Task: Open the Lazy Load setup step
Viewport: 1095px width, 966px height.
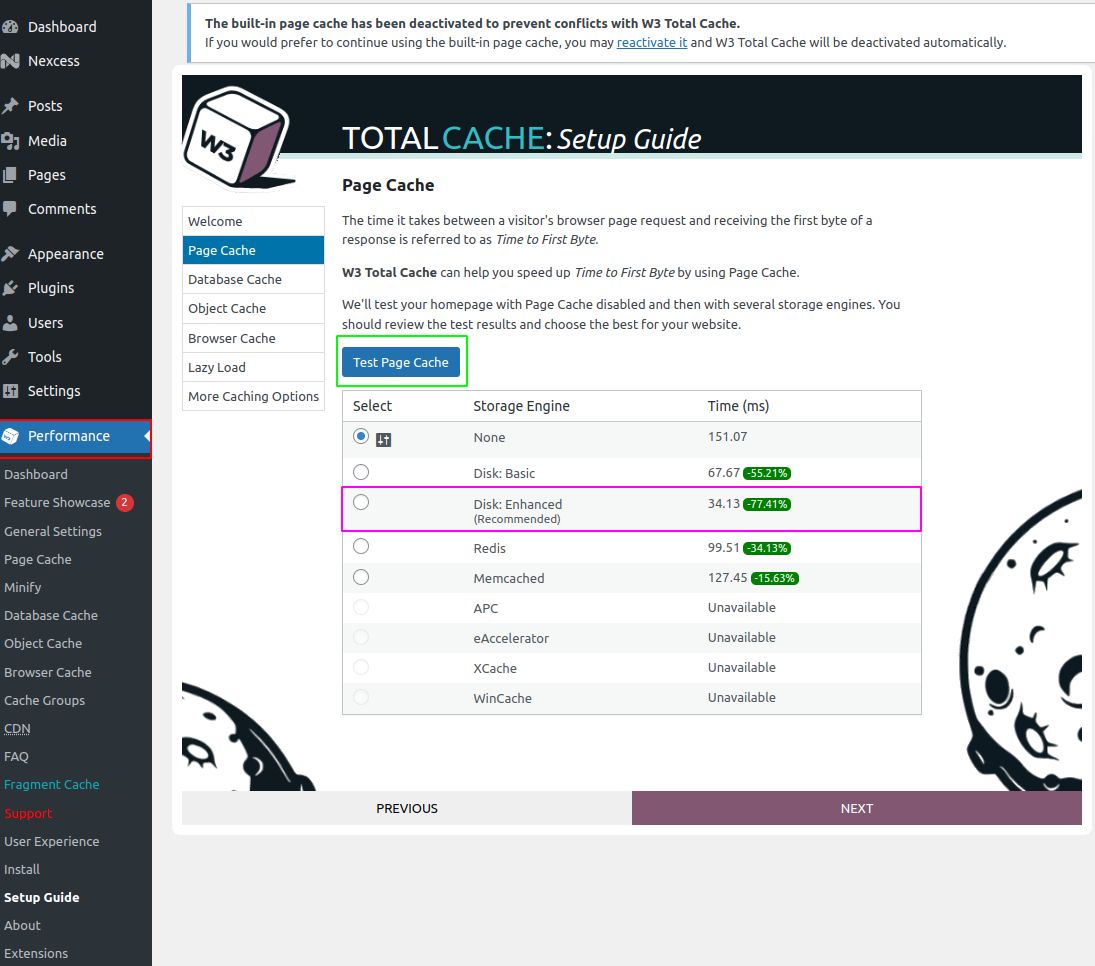Action: click(253, 367)
